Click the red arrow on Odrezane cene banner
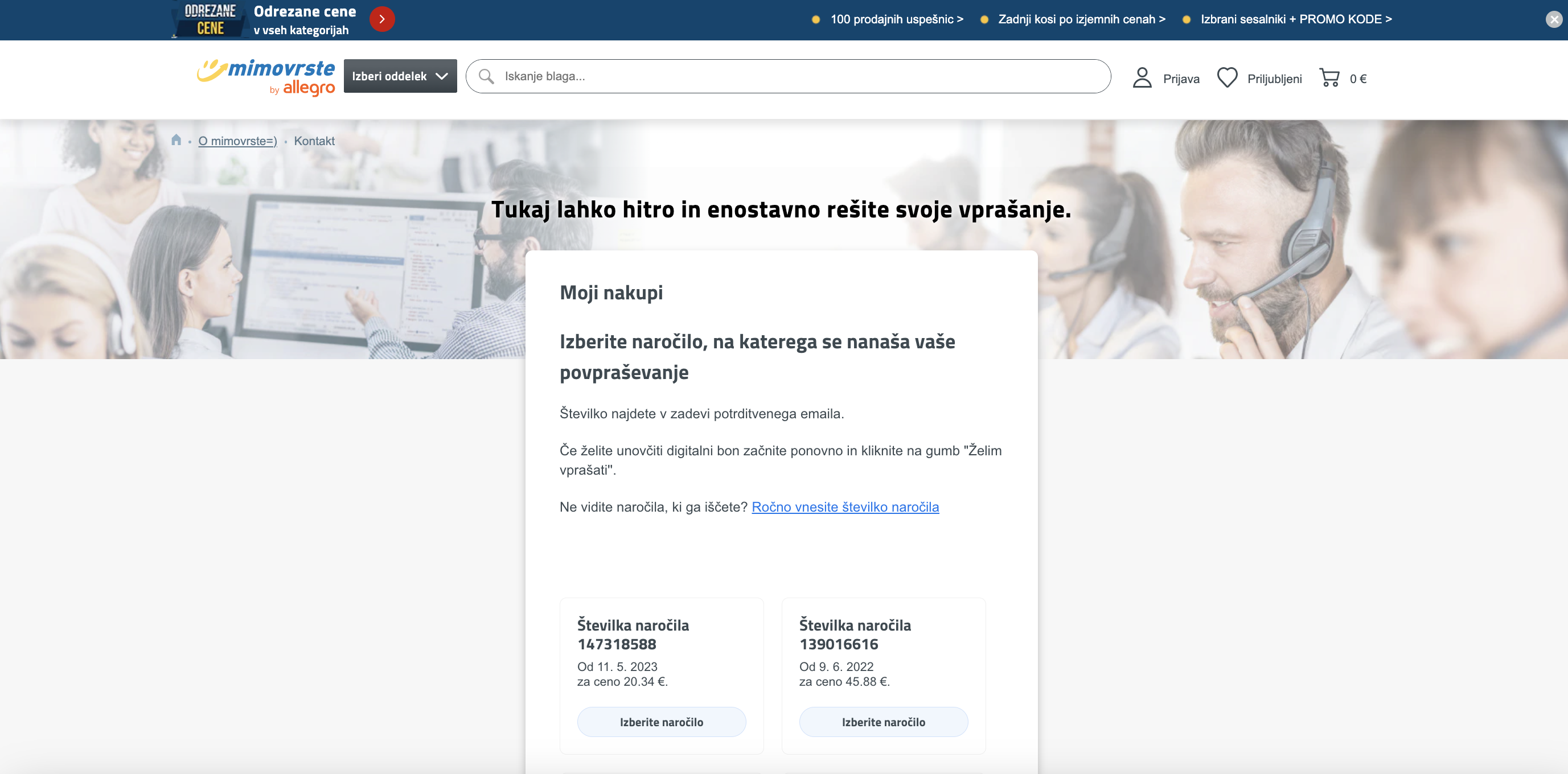Image resolution: width=1568 pixels, height=774 pixels. (381, 19)
